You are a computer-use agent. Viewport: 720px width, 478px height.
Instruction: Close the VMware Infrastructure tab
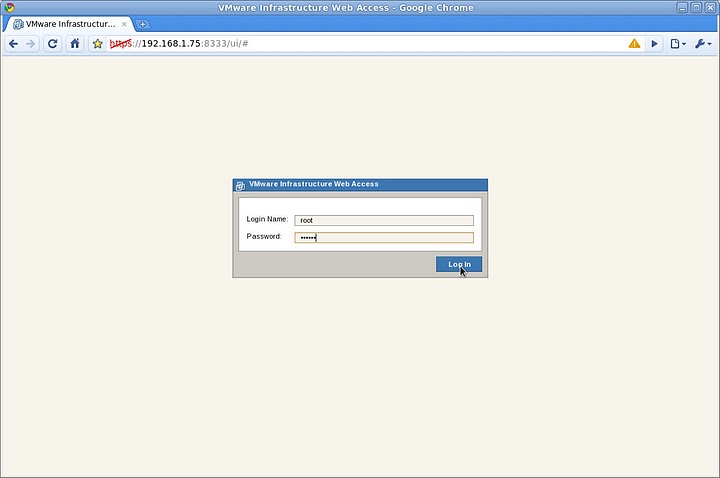(124, 24)
